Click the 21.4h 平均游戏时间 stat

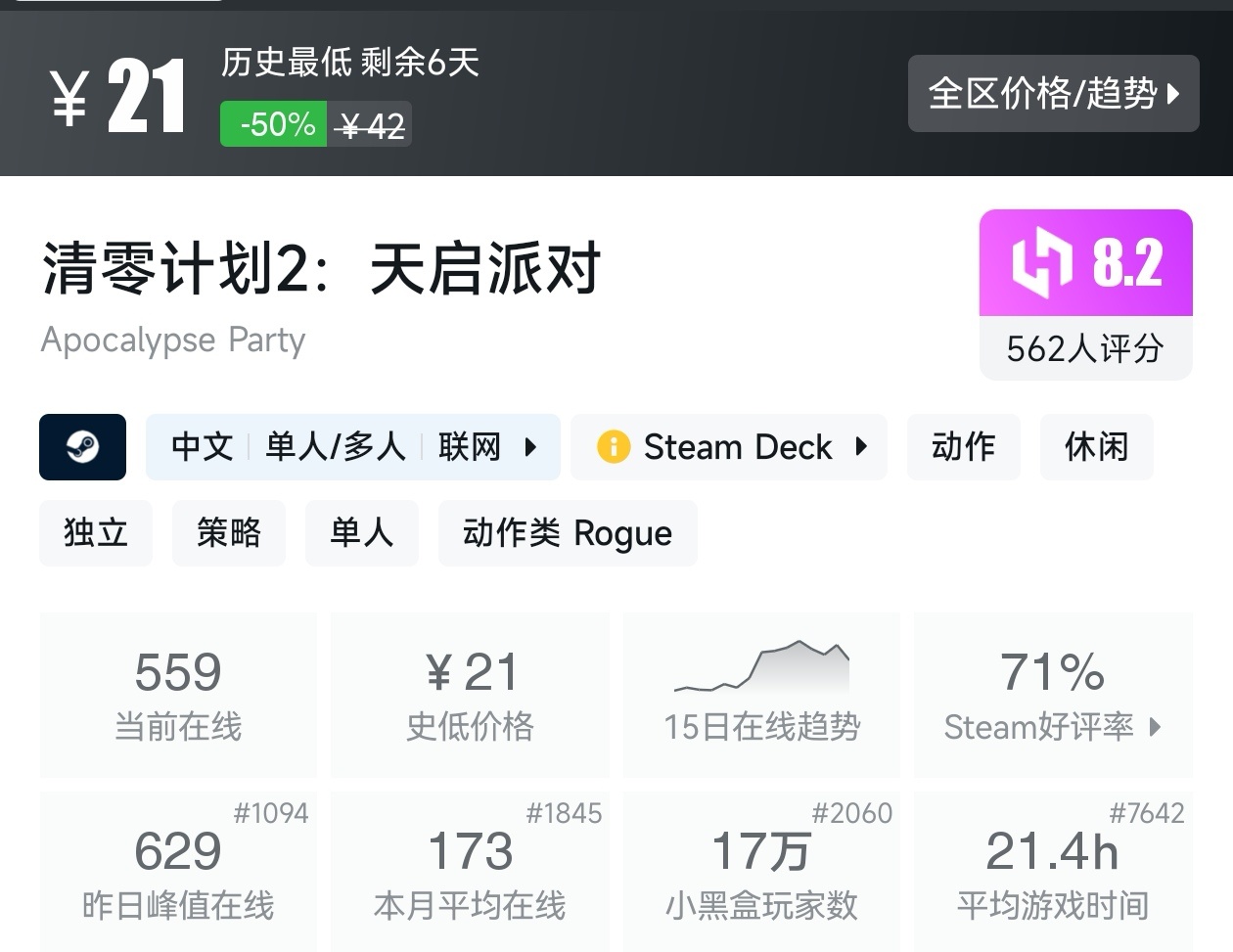click(1053, 873)
